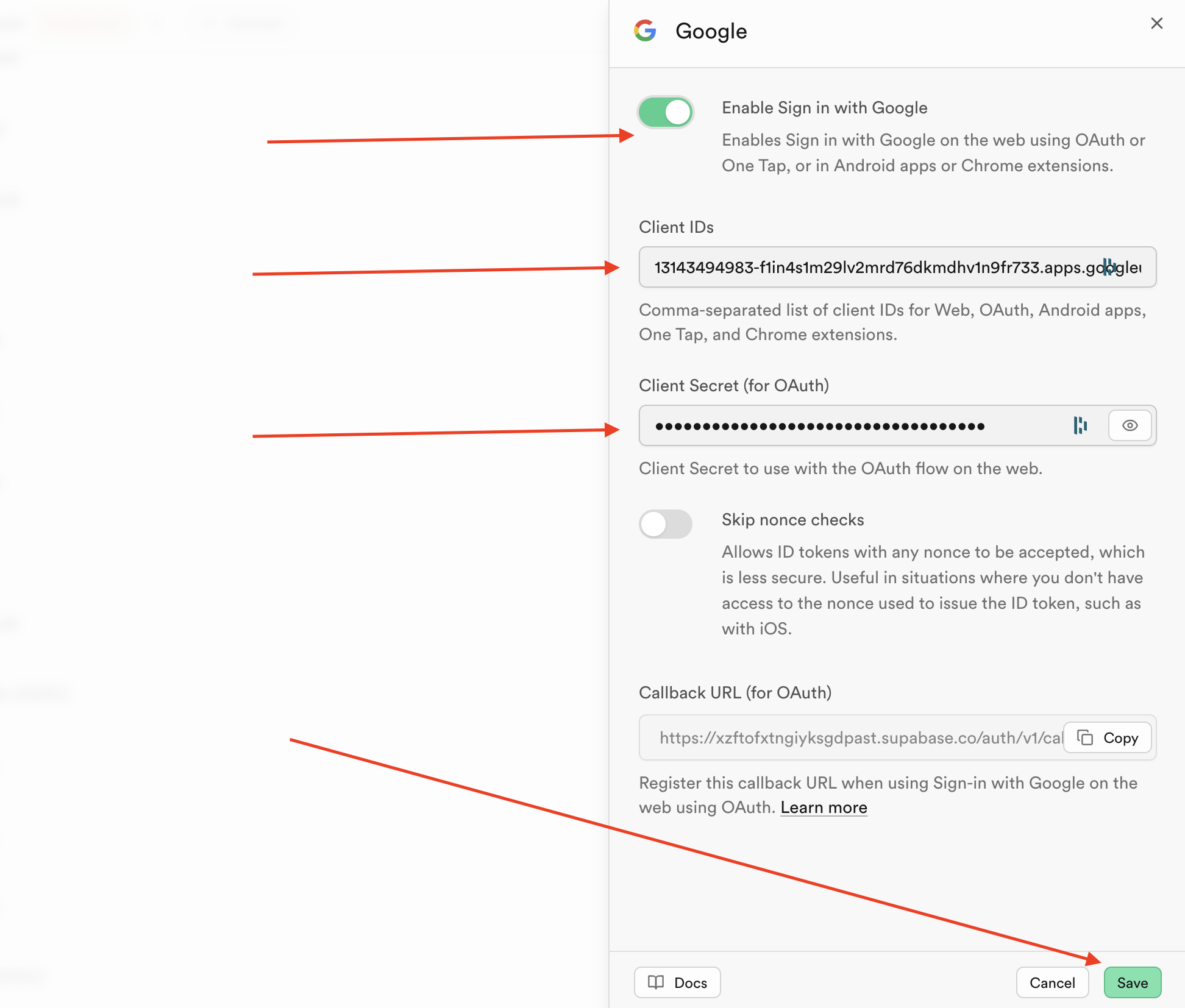Copy the Callback URL
The width and height of the screenshot is (1185, 1008).
coord(1108,737)
